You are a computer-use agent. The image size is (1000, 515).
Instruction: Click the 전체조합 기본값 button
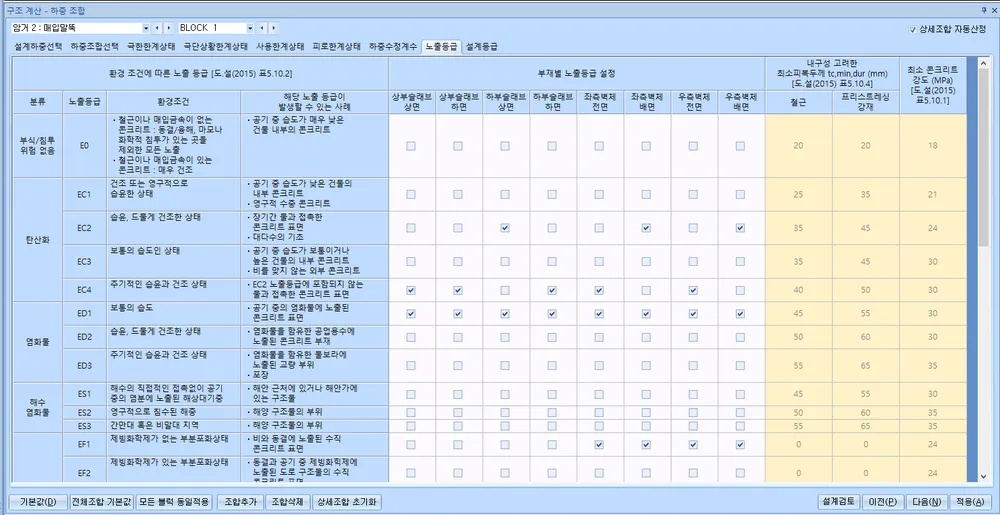[x=102, y=502]
